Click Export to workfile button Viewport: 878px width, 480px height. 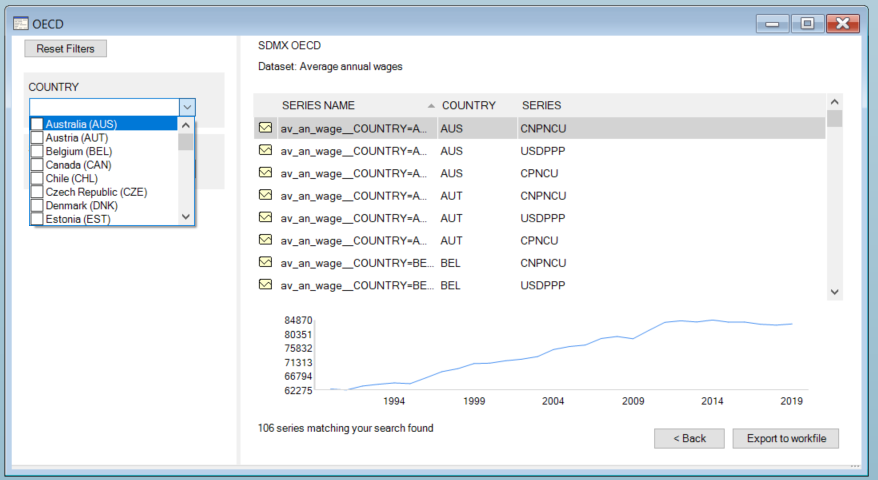coord(786,439)
